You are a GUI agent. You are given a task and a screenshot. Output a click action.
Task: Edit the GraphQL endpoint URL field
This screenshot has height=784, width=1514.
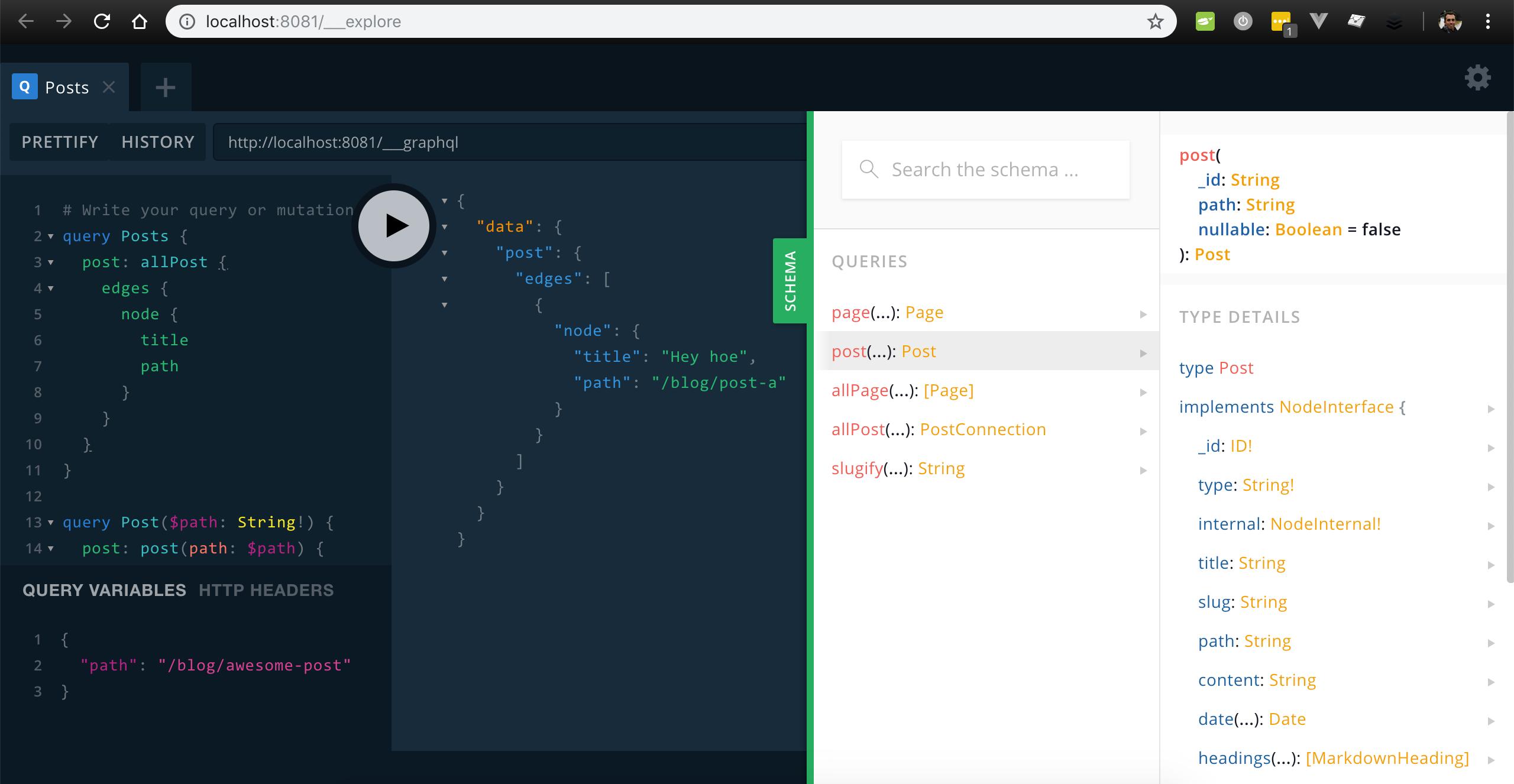pos(510,142)
